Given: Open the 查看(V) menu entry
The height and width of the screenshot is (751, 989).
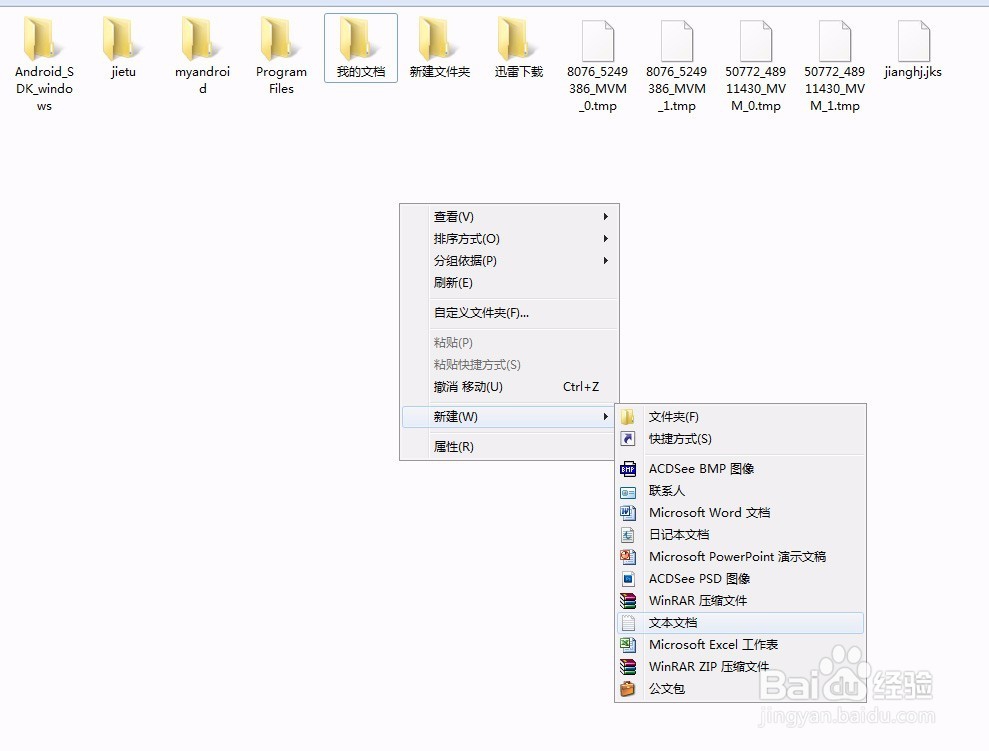Looking at the screenshot, I should [x=510, y=216].
